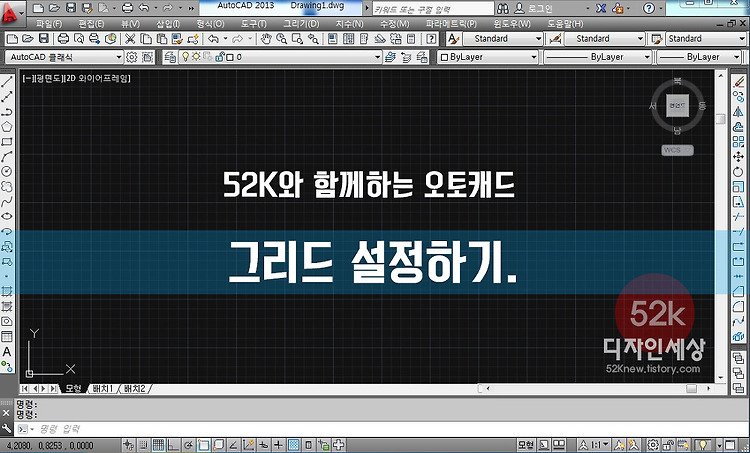The height and width of the screenshot is (453, 750).
Task: Toggle Polar Tracking in status bar
Action: 188,445
